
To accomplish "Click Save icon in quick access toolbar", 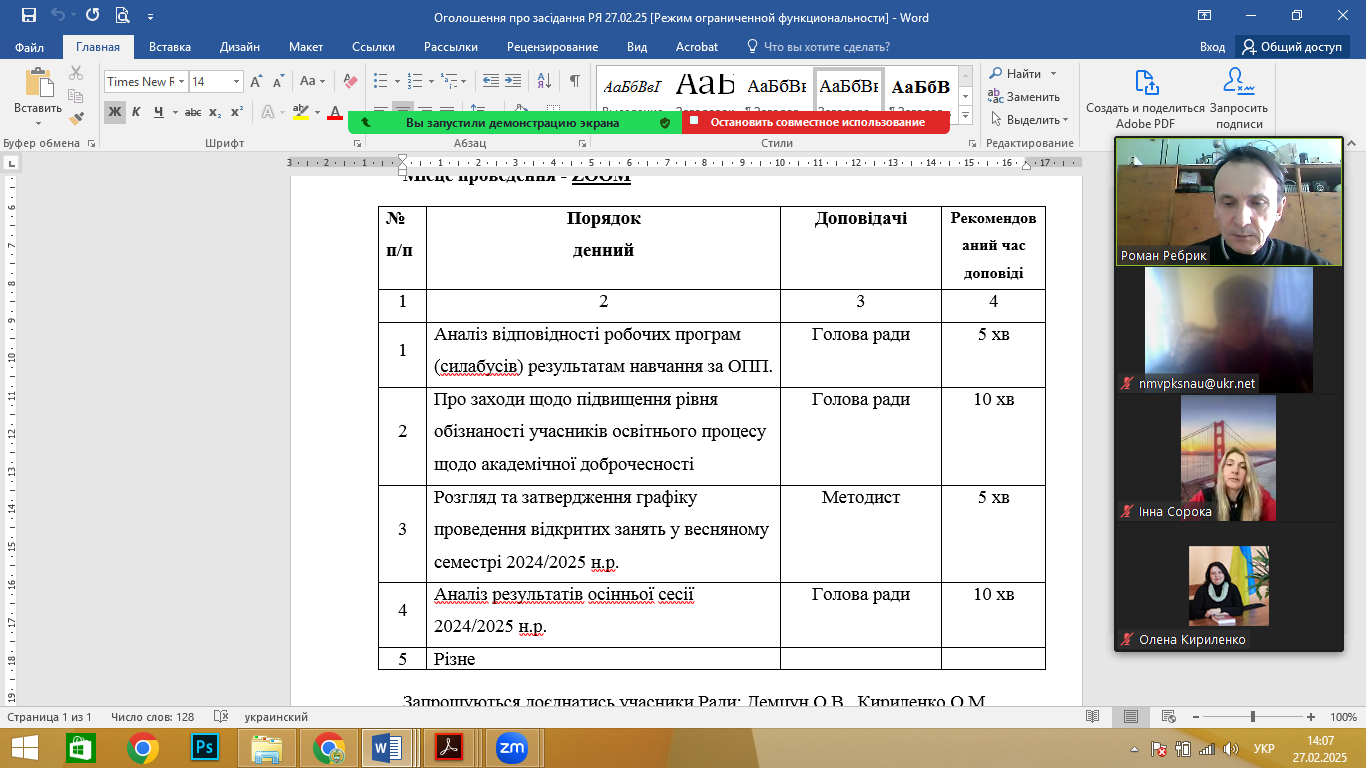I will 28,16.
